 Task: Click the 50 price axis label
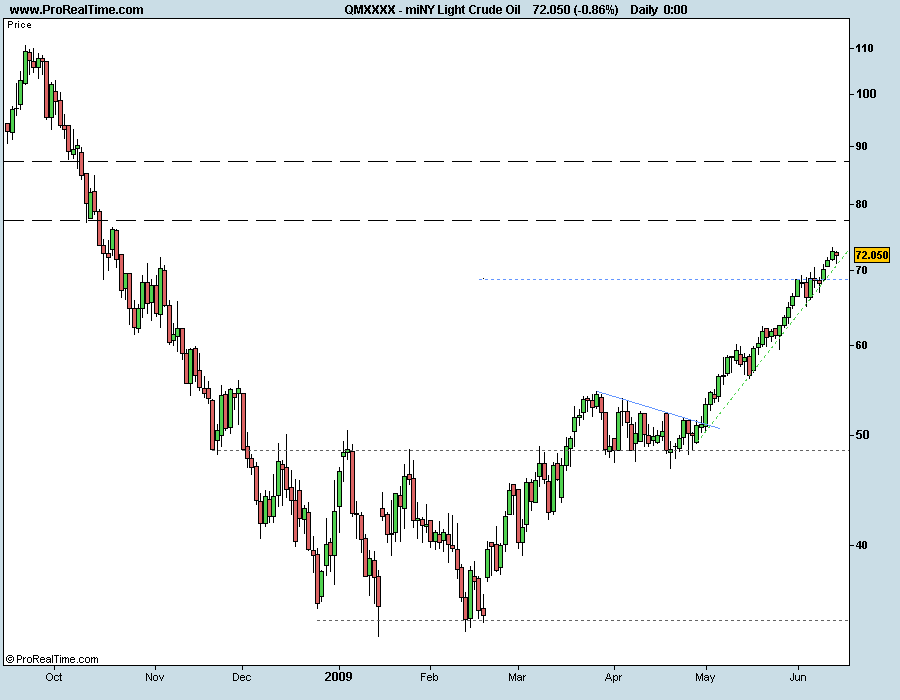[x=861, y=435]
